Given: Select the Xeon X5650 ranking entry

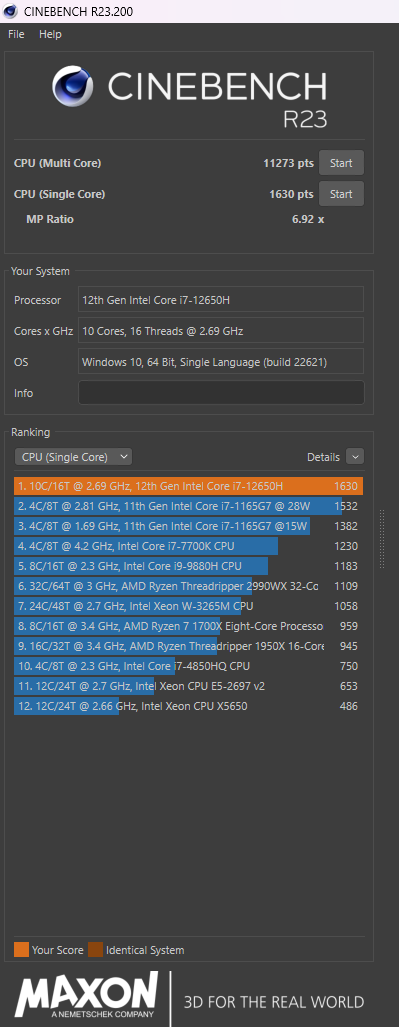Looking at the screenshot, I should 188,706.
